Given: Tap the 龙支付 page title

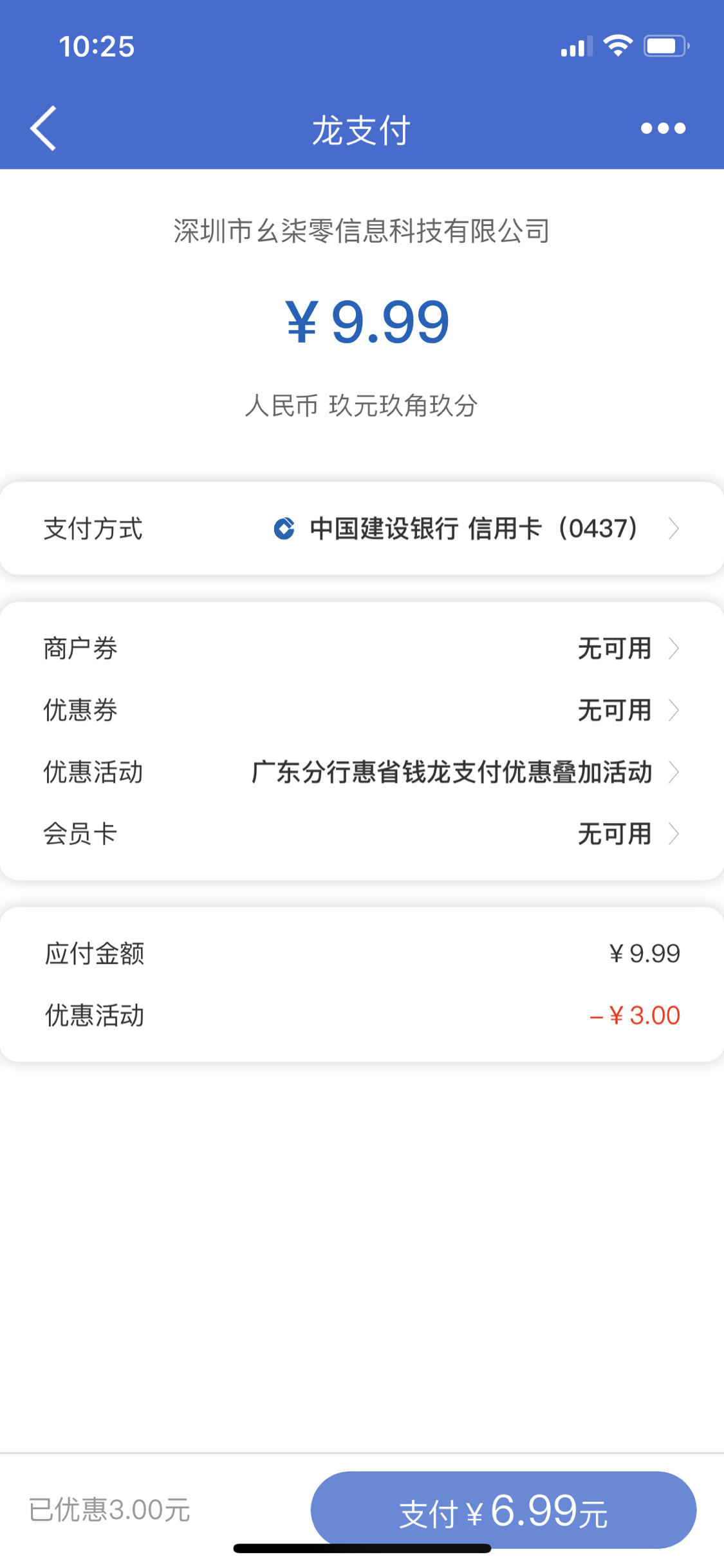Looking at the screenshot, I should coord(361,130).
